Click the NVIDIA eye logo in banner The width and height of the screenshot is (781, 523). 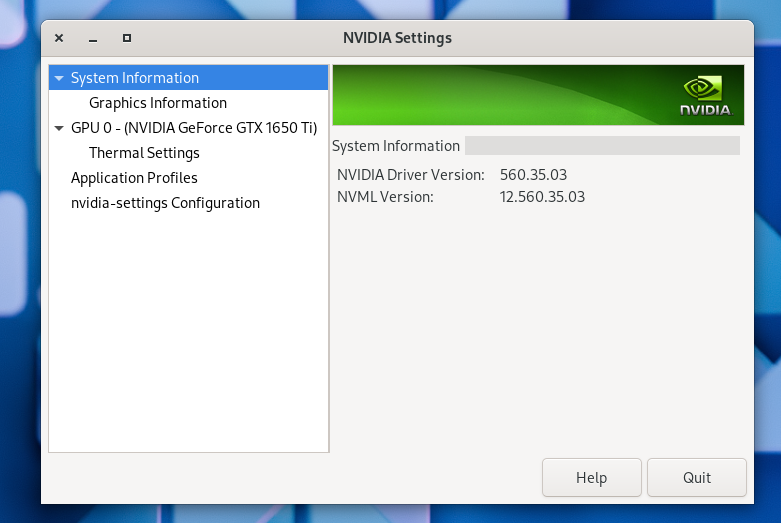tap(705, 89)
